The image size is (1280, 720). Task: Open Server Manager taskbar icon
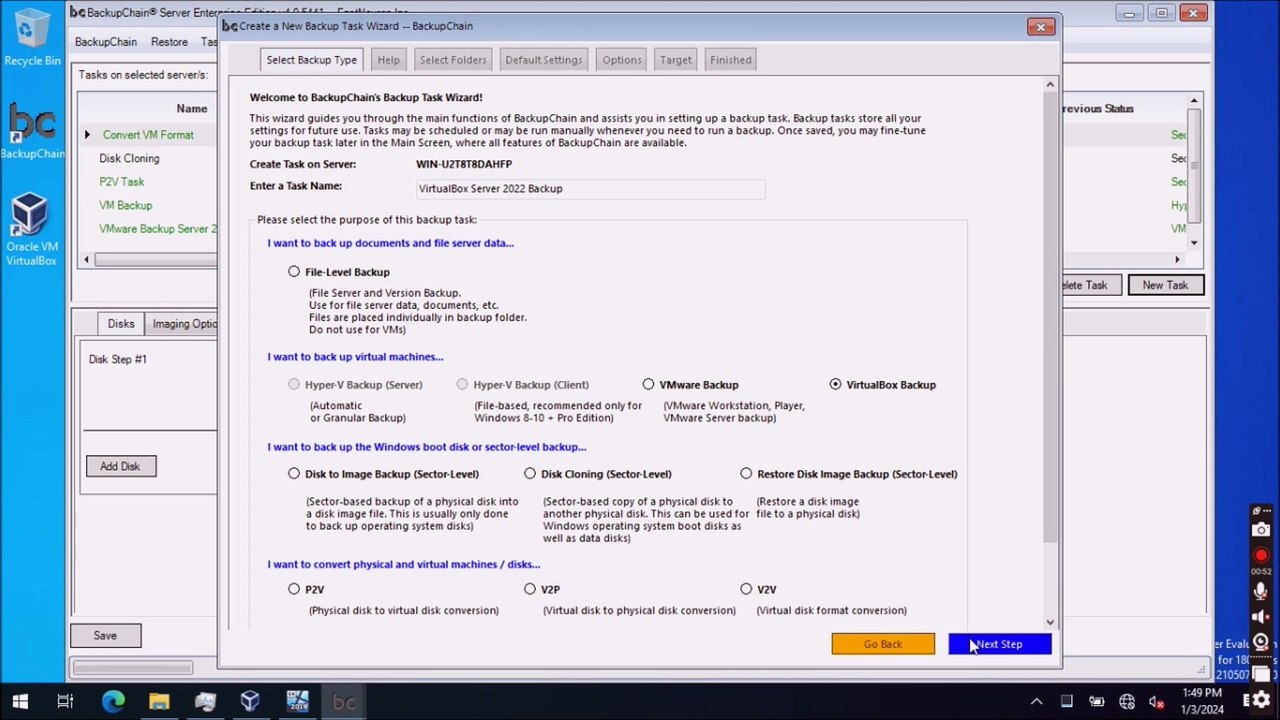[x=205, y=701]
